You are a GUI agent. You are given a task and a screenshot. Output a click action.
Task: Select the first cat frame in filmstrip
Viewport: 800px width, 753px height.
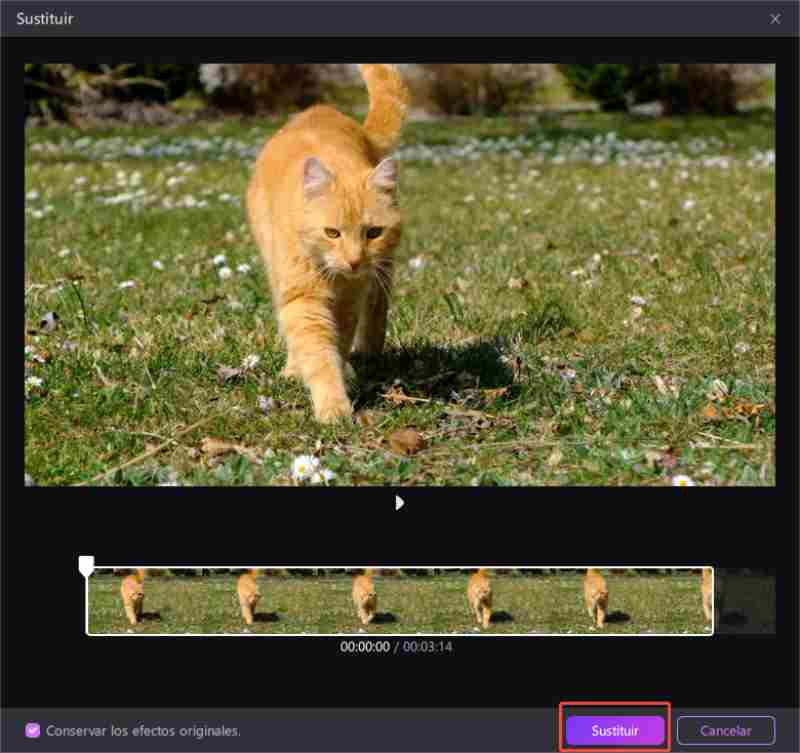[133, 600]
